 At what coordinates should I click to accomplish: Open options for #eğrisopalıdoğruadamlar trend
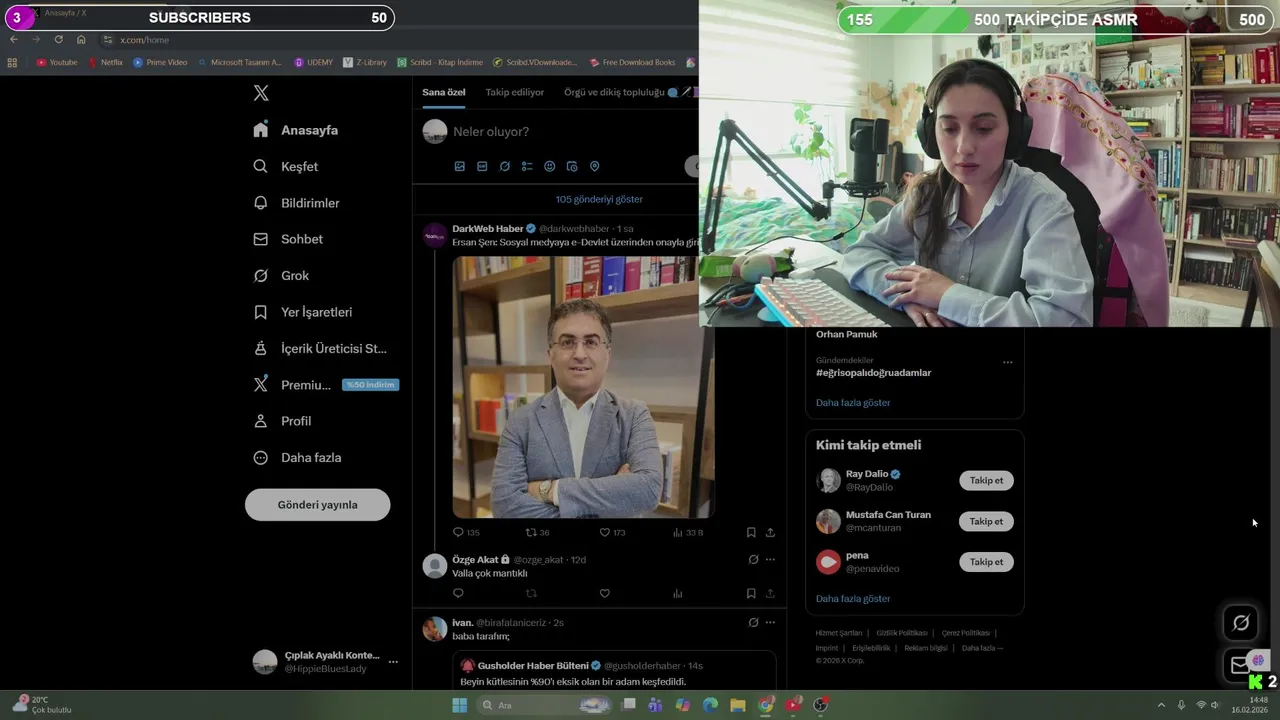[1007, 362]
